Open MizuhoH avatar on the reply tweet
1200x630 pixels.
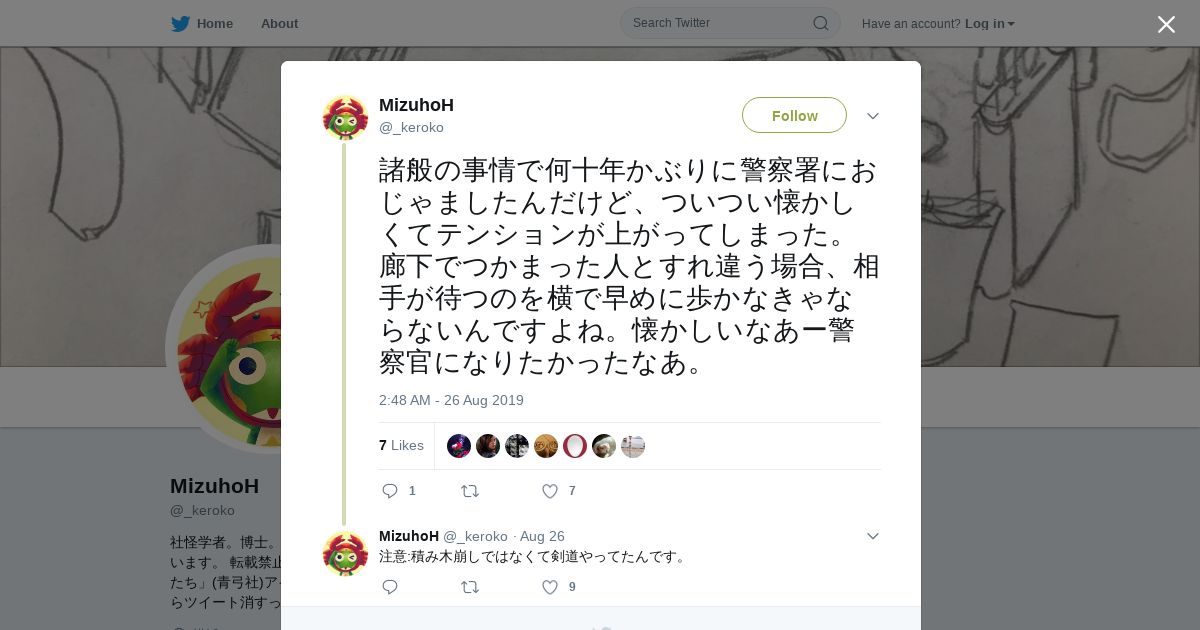(x=345, y=552)
